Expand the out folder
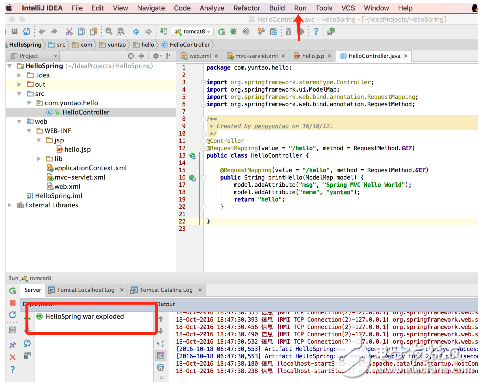The image size is (482, 386). coord(19,84)
